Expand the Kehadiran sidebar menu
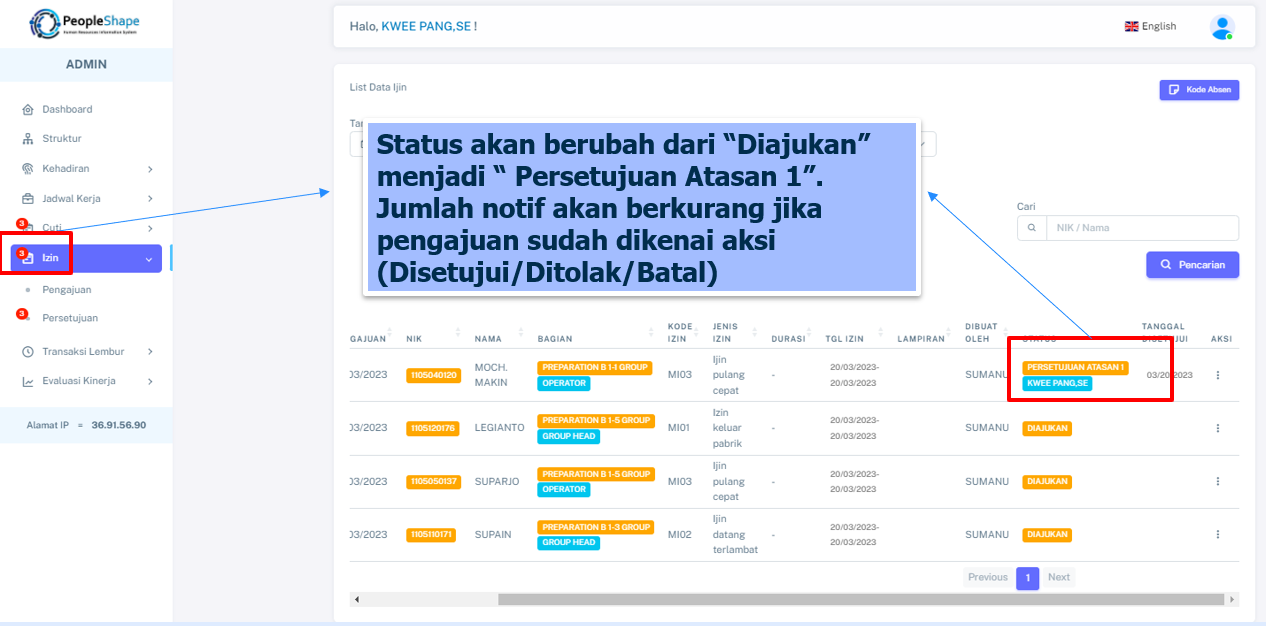1266x626 pixels. [86, 169]
